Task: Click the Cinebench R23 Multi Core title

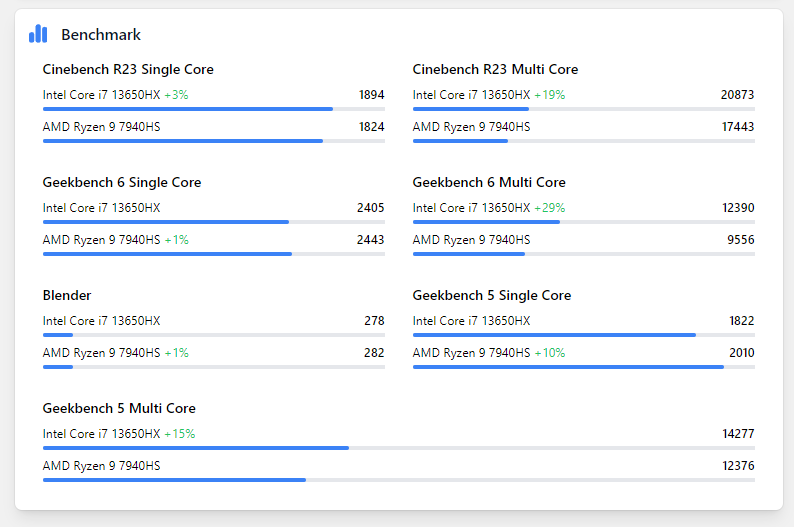Action: (x=495, y=69)
